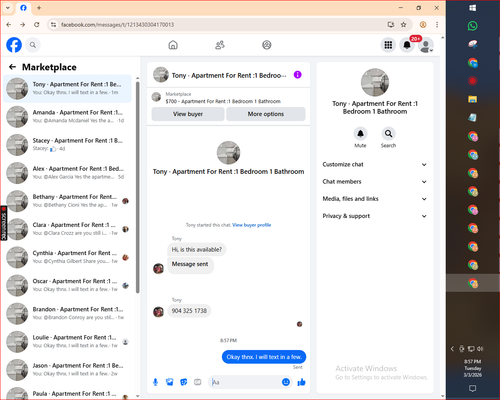Pick a GIF with the GIF icon

[x=198, y=382]
